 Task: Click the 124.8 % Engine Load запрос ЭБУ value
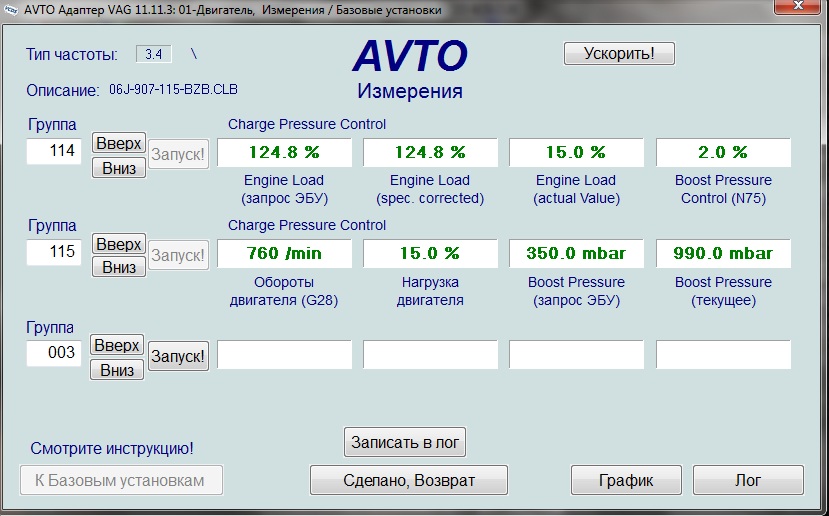click(285, 153)
